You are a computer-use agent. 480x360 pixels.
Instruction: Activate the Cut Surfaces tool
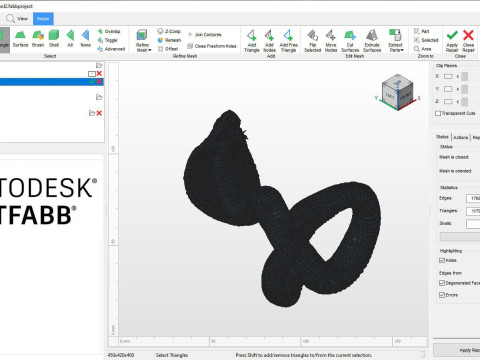(350, 41)
